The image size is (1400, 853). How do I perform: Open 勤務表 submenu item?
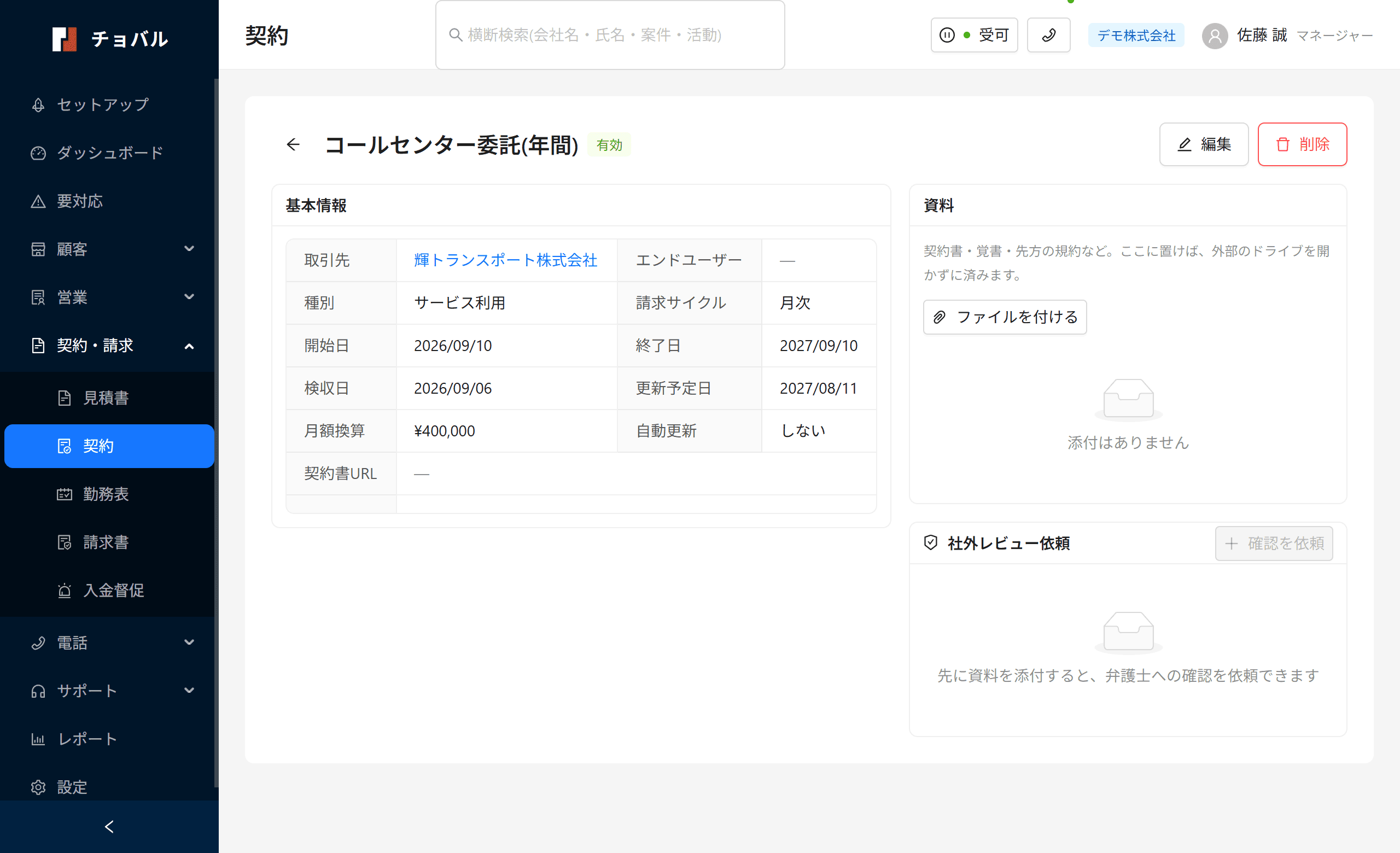click(x=108, y=494)
